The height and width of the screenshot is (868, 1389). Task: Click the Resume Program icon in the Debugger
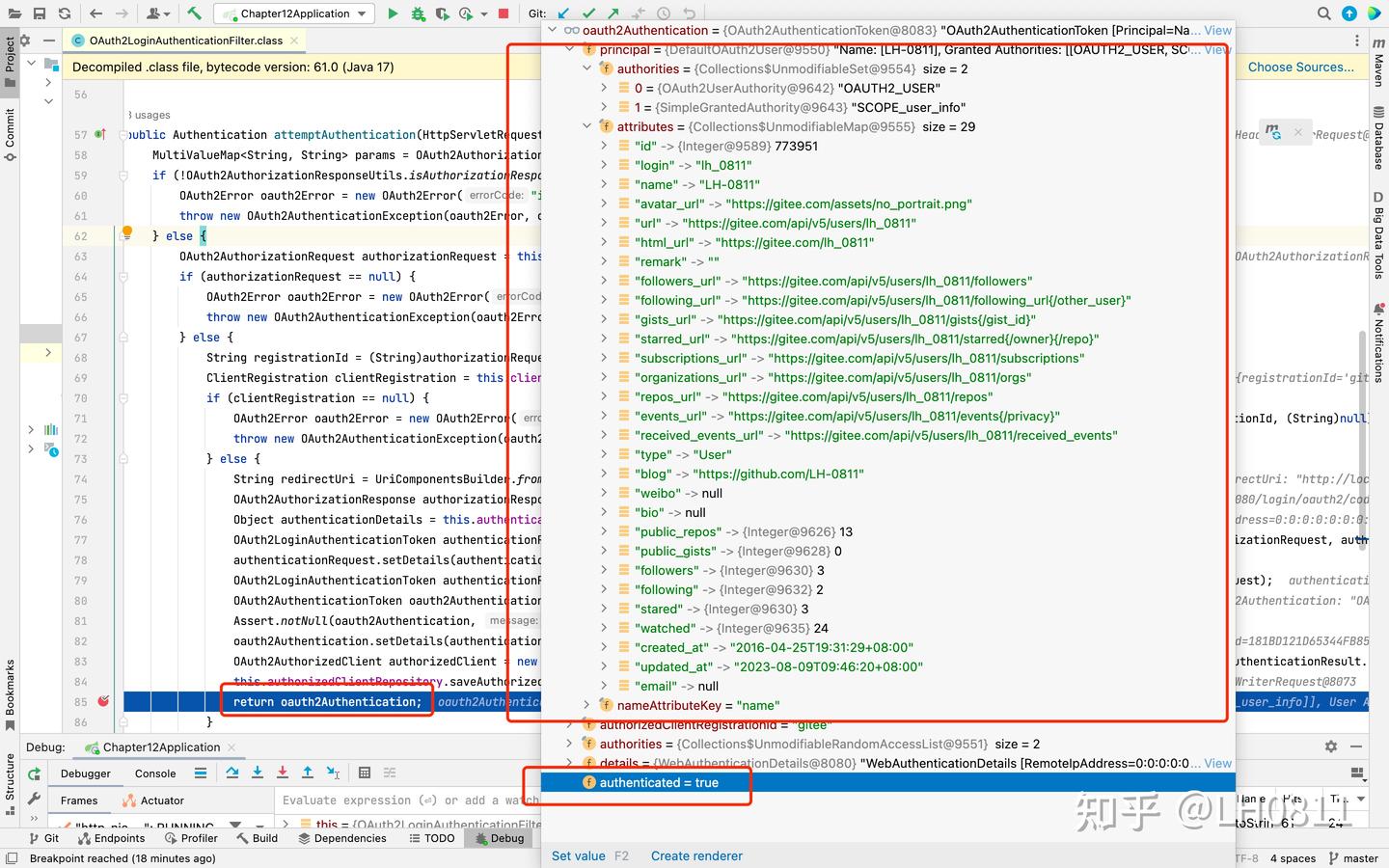tap(33, 773)
